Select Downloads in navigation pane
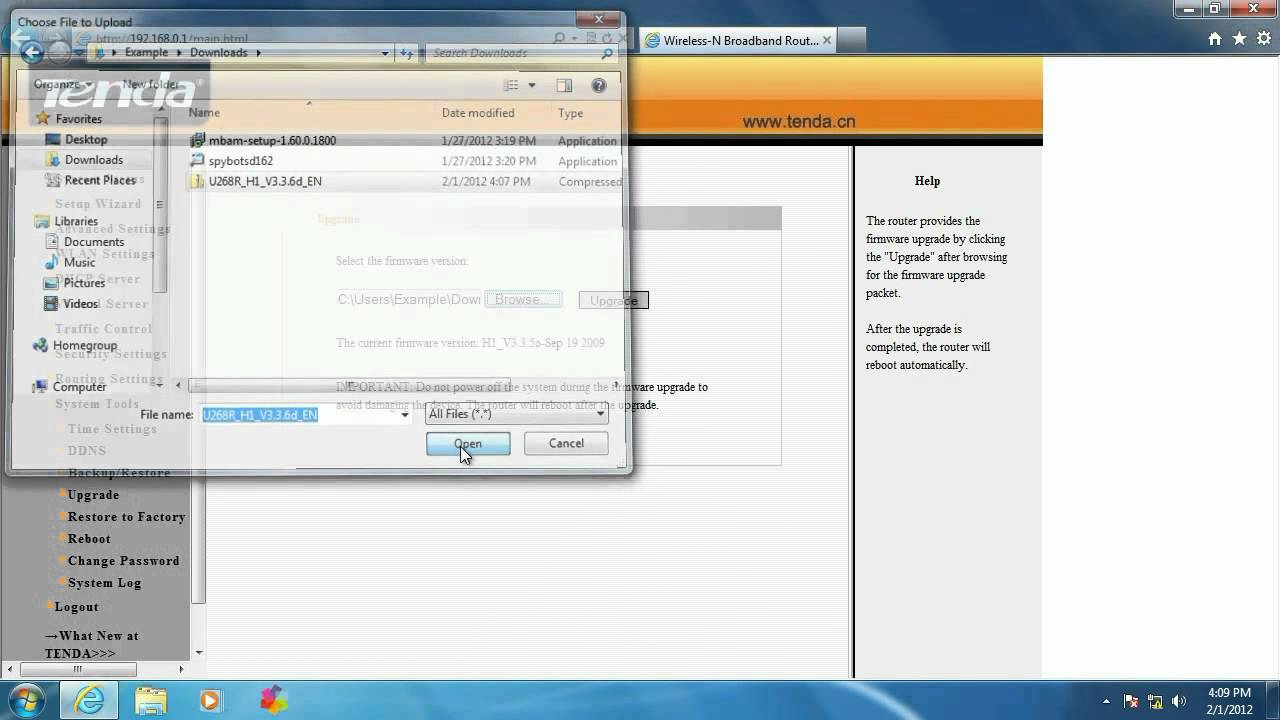This screenshot has height=720, width=1280. click(94, 160)
